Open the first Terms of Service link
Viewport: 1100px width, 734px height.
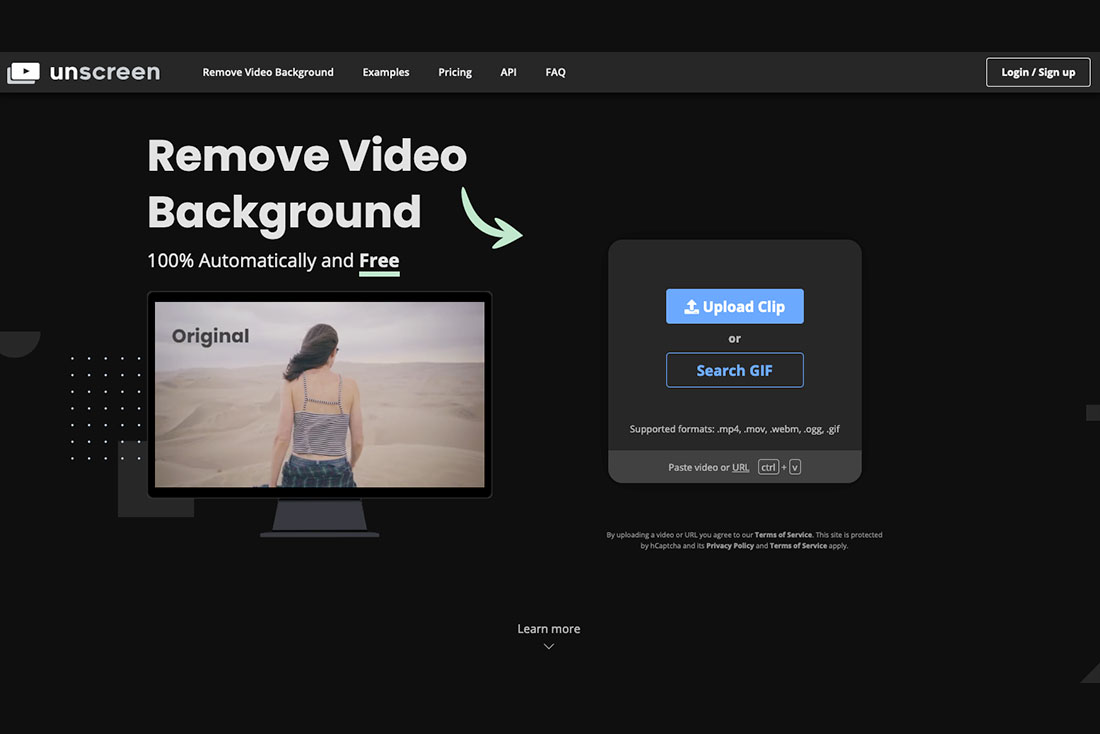[x=783, y=535]
